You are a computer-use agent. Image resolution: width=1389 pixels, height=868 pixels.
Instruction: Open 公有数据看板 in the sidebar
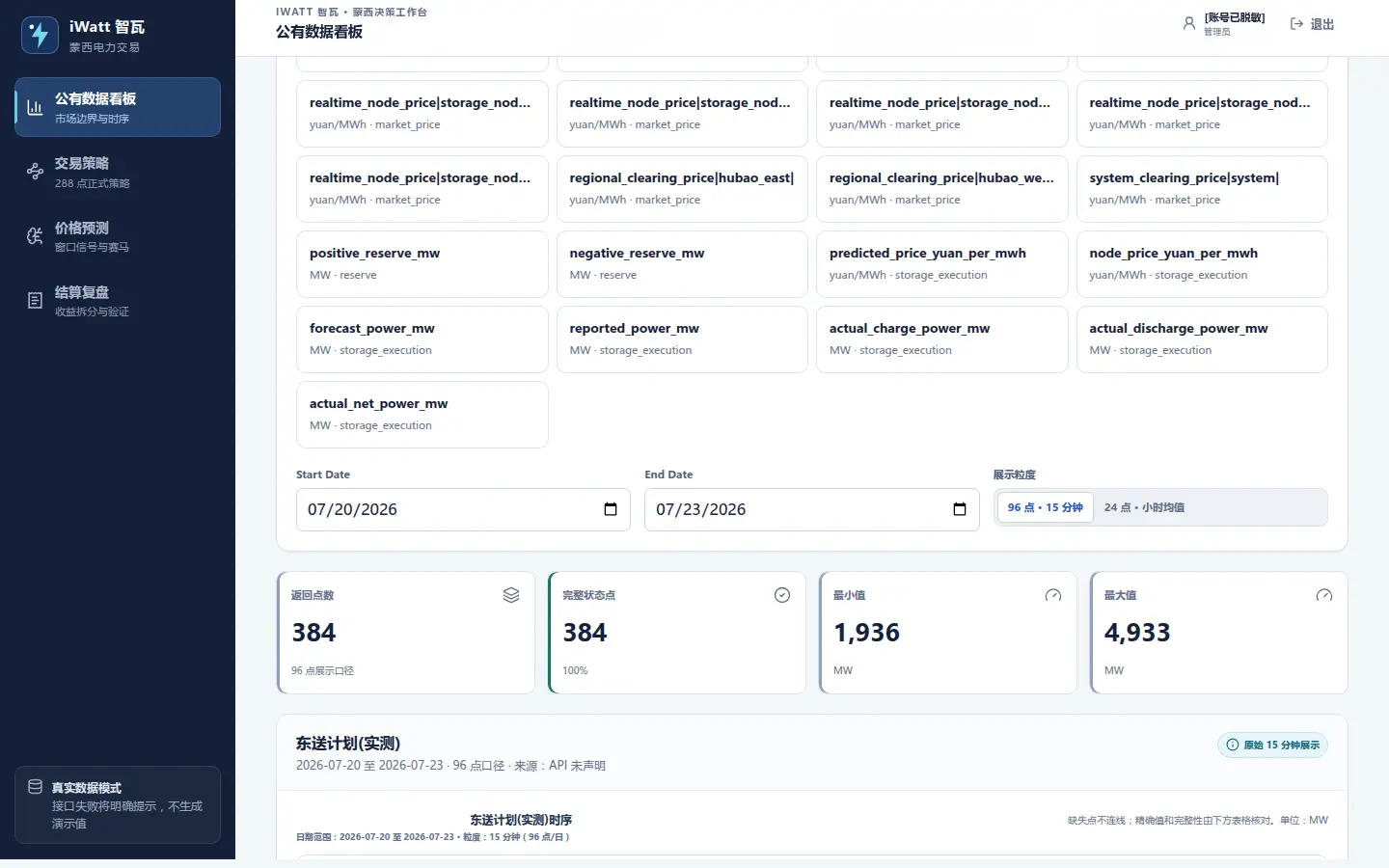(x=118, y=107)
